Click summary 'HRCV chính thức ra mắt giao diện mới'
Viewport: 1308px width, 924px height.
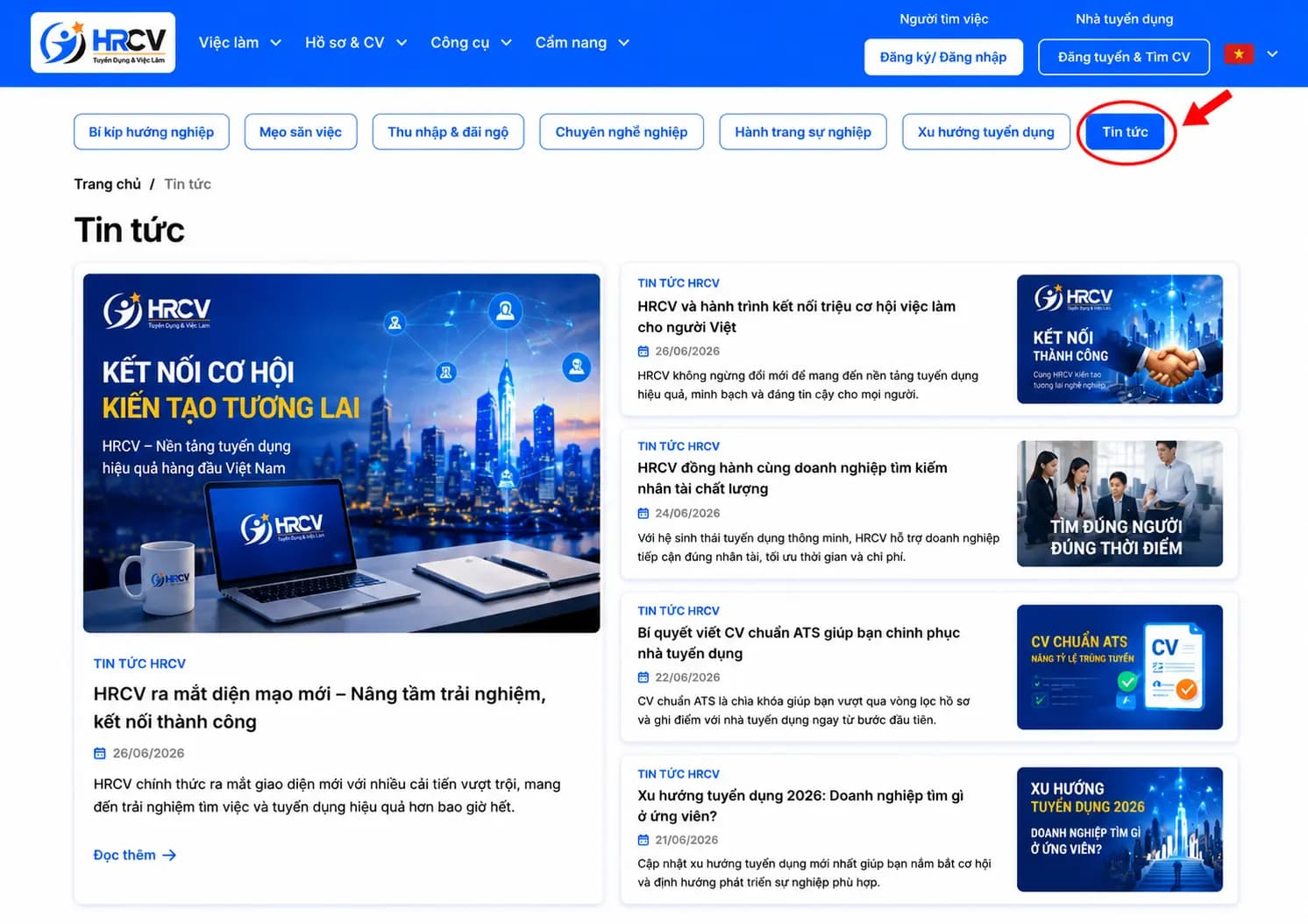327,795
